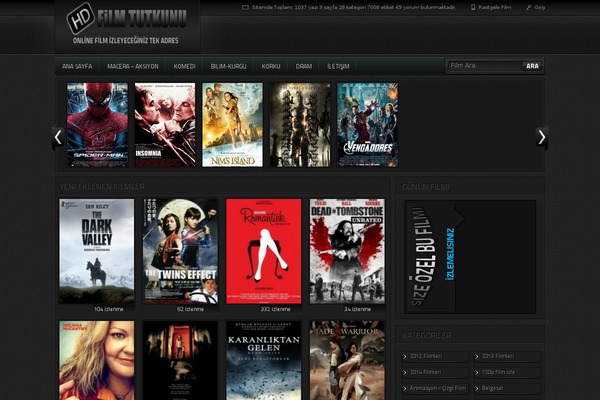Select BİLİM-KURGU in the navigation bar
Screen dimensions: 600x400
pyautogui.click(x=228, y=66)
